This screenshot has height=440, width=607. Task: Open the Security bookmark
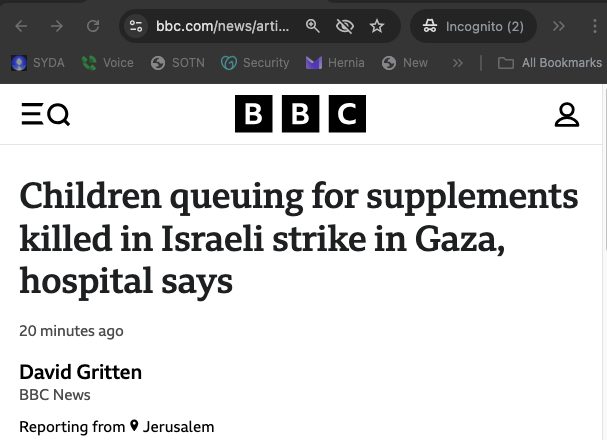point(254,63)
